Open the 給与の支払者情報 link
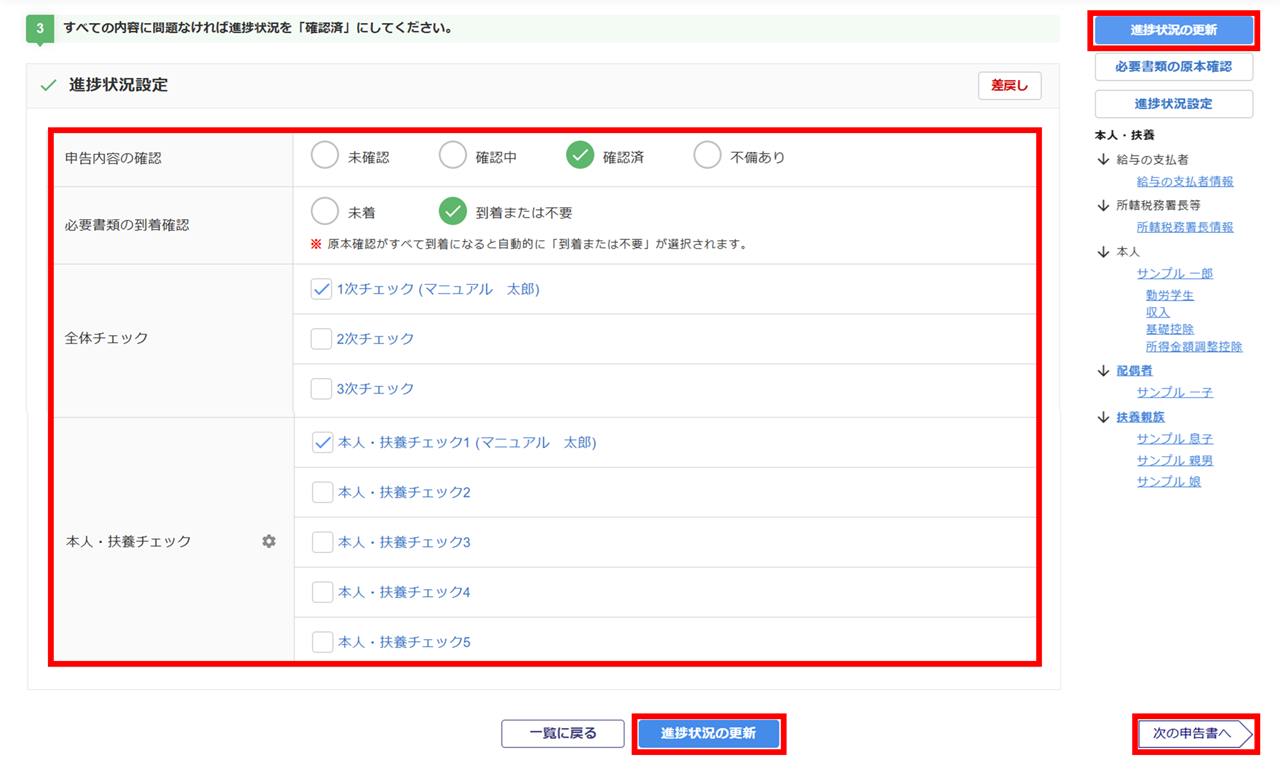Viewport: 1280px width, 771px height. (1185, 182)
